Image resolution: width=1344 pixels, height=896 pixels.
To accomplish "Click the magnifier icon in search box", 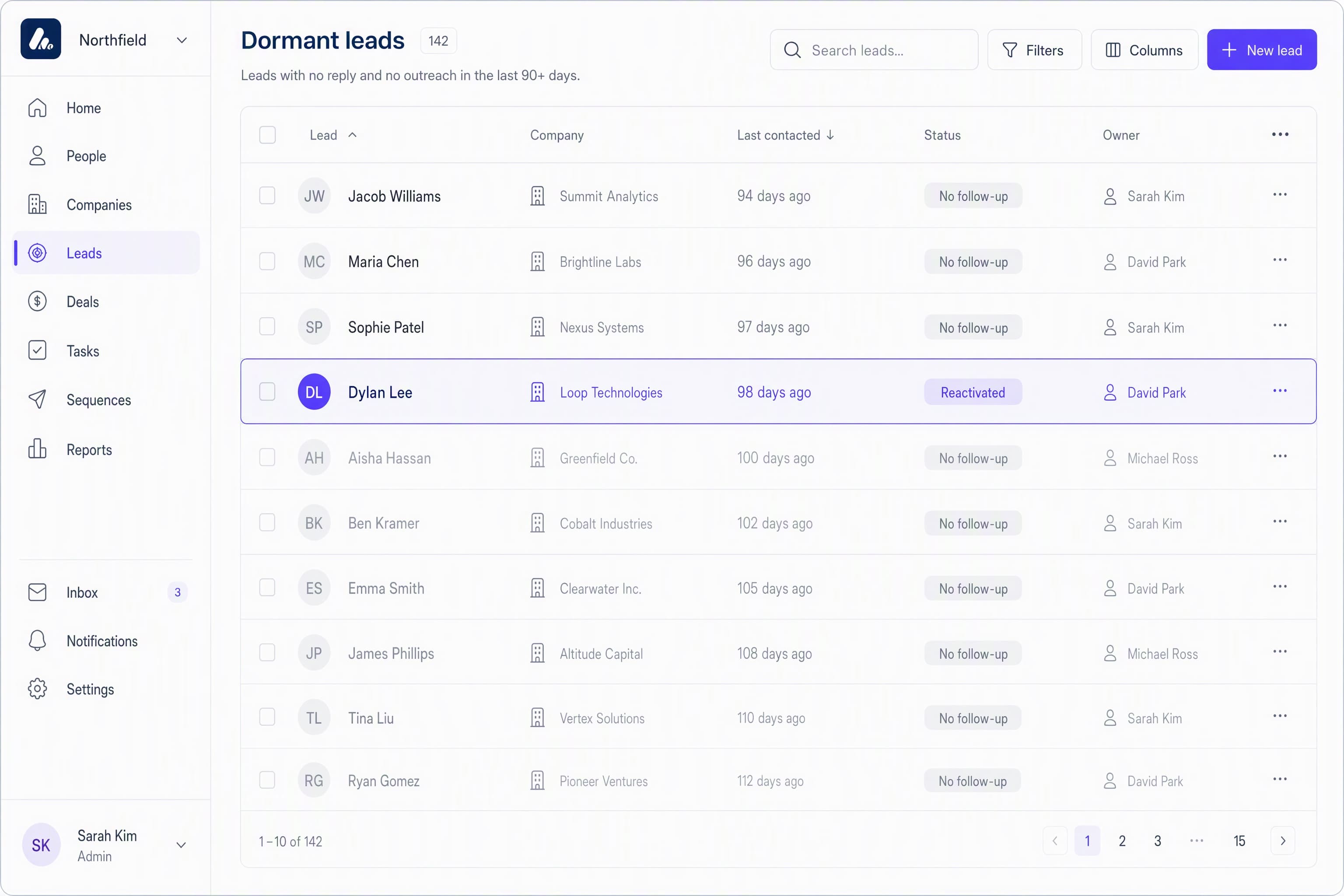I will pyautogui.click(x=792, y=50).
